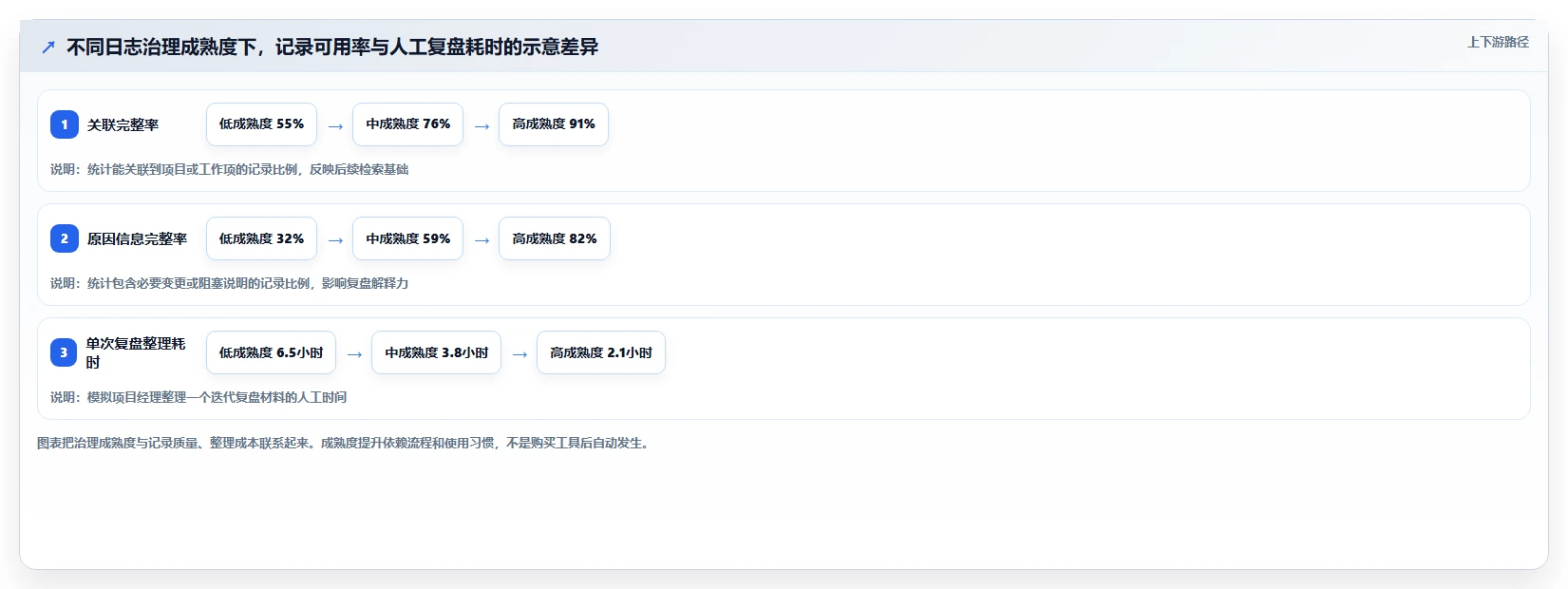Select the 中成熟度 59% chip
1568x589 pixels.
pyautogui.click(x=407, y=238)
